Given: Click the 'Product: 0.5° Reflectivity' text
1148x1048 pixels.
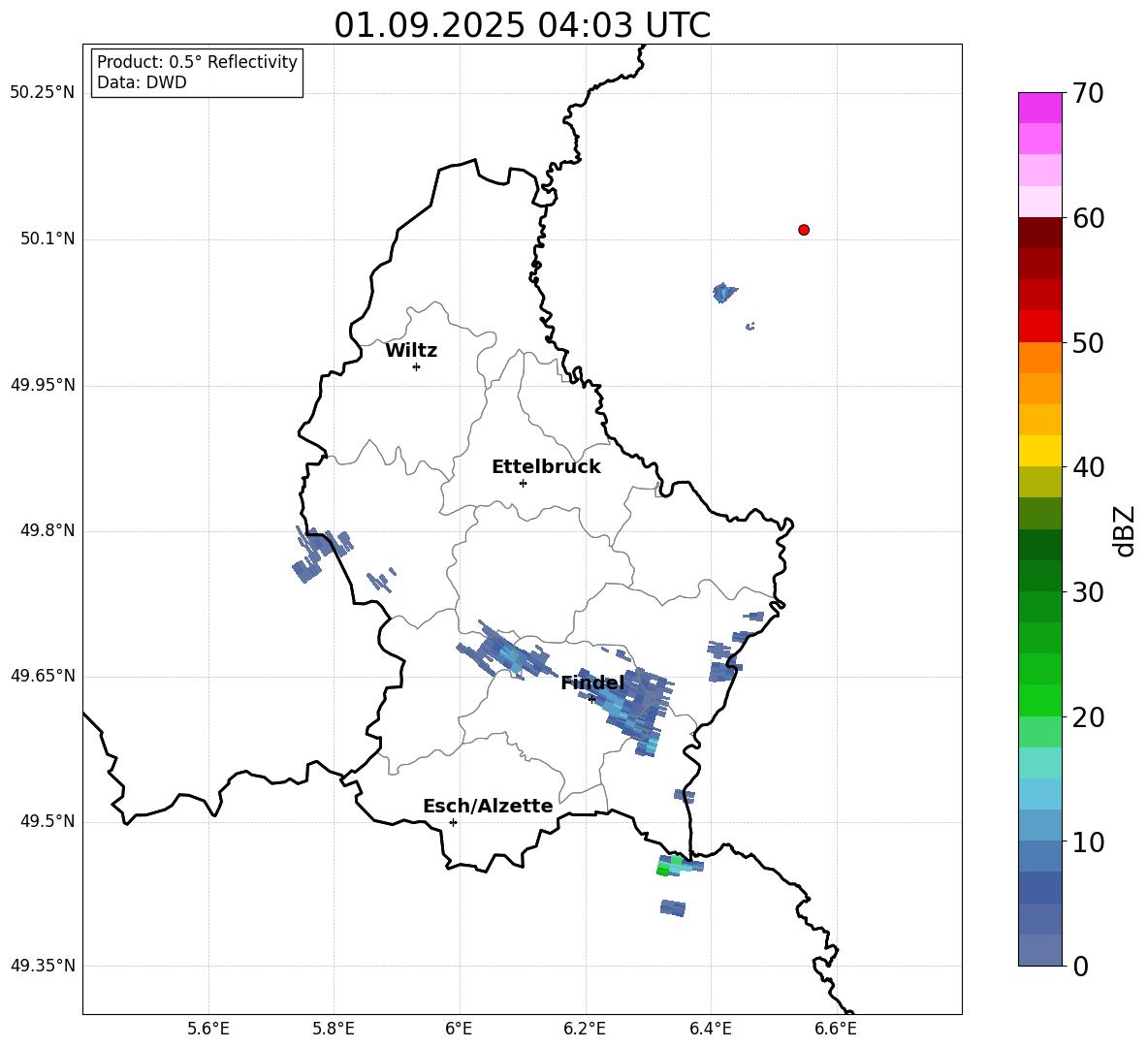Looking at the screenshot, I should (x=197, y=61).
